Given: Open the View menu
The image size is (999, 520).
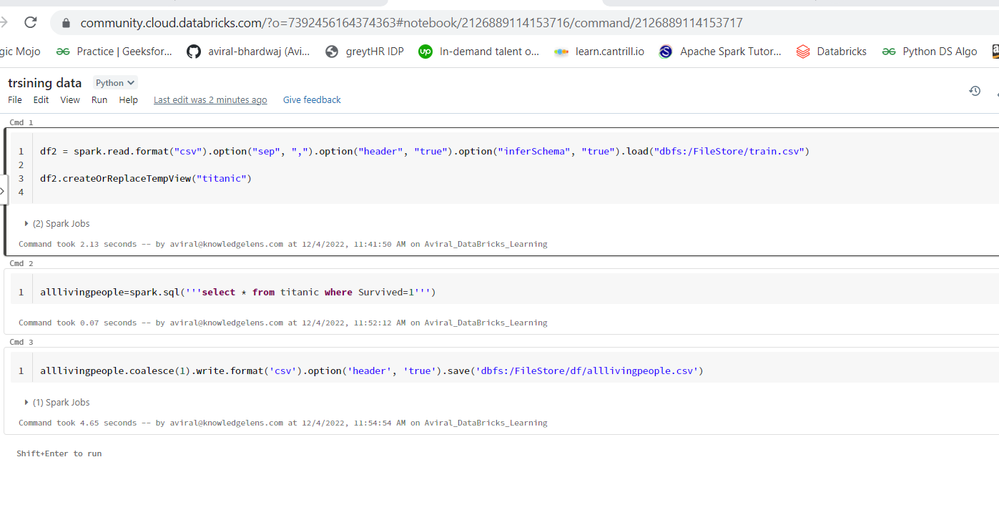Looking at the screenshot, I should pos(70,100).
